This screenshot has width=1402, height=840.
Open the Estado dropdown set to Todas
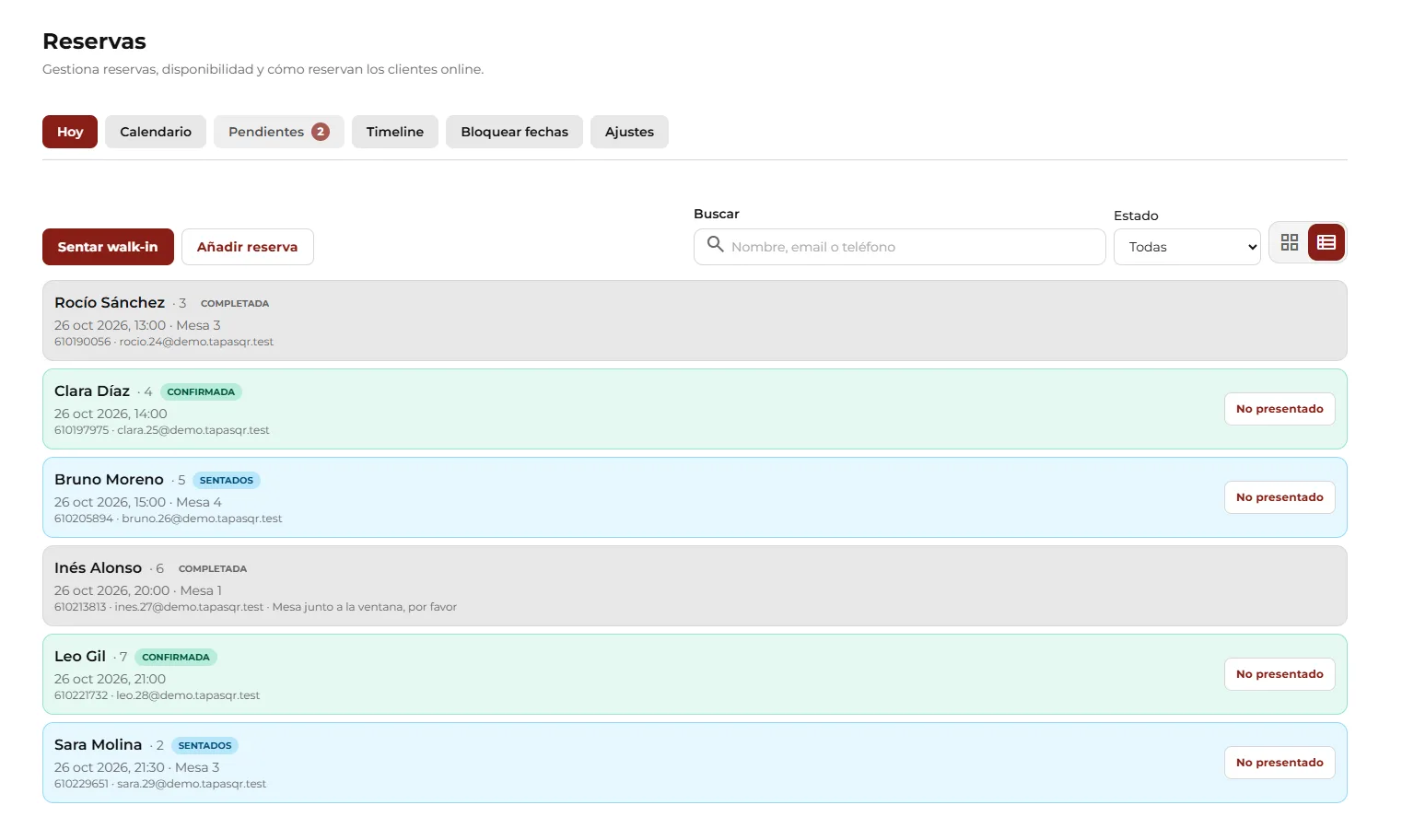1186,247
